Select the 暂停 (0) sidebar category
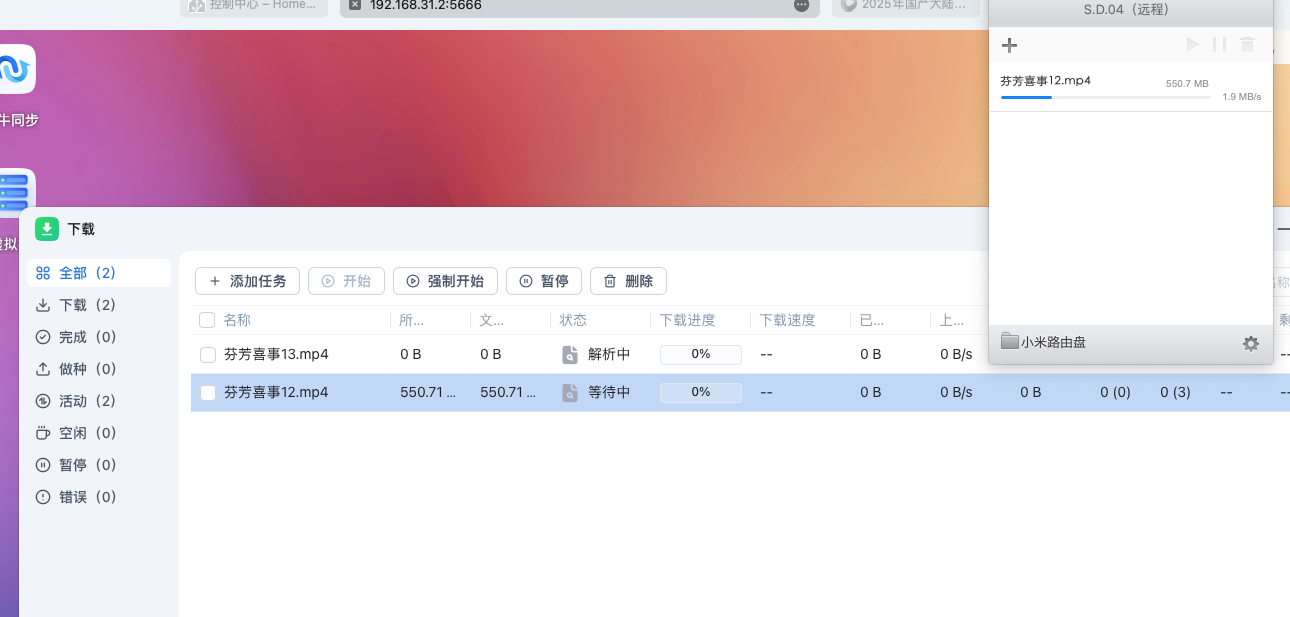 point(99,465)
